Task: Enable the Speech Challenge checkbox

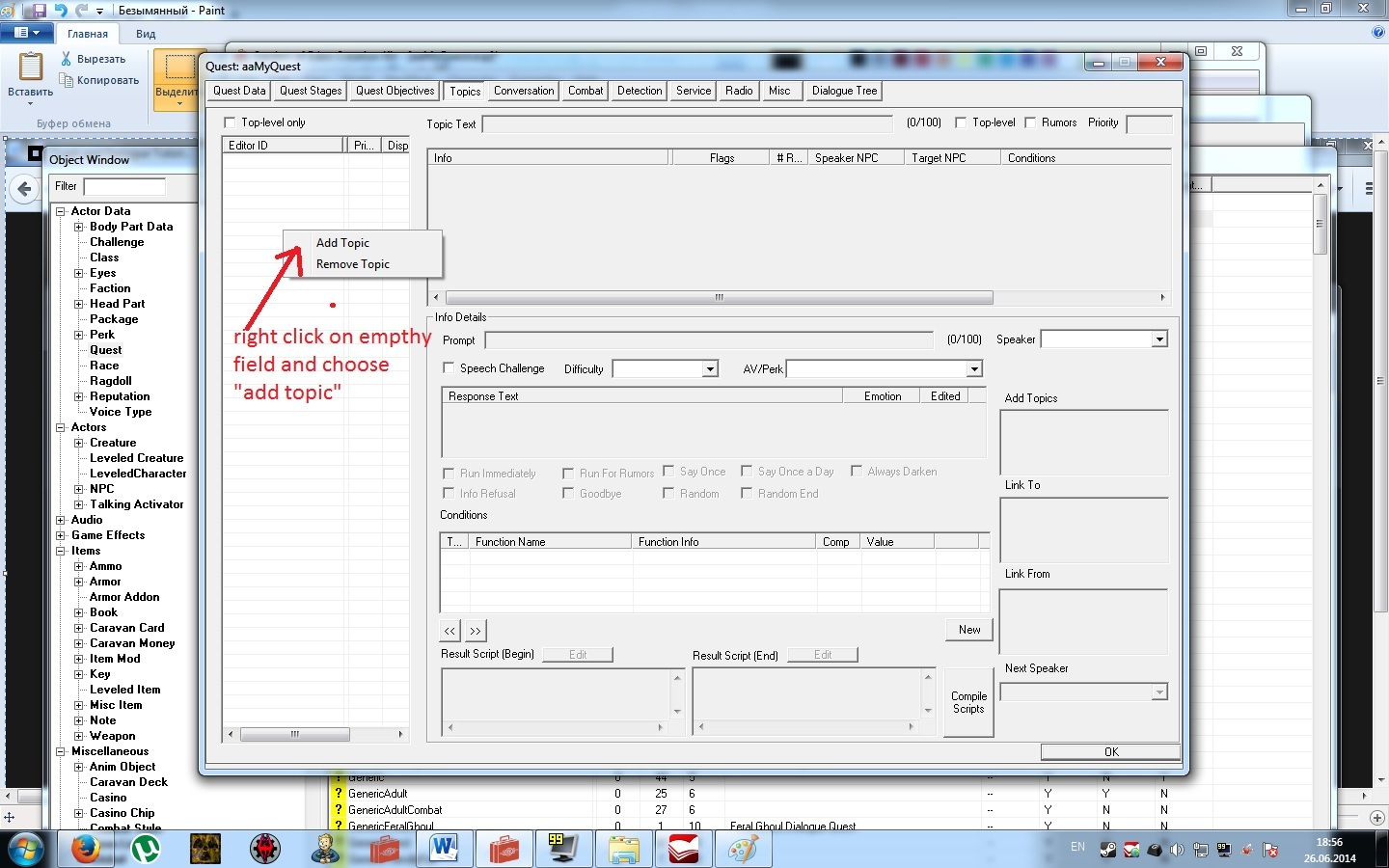Action: [x=448, y=368]
